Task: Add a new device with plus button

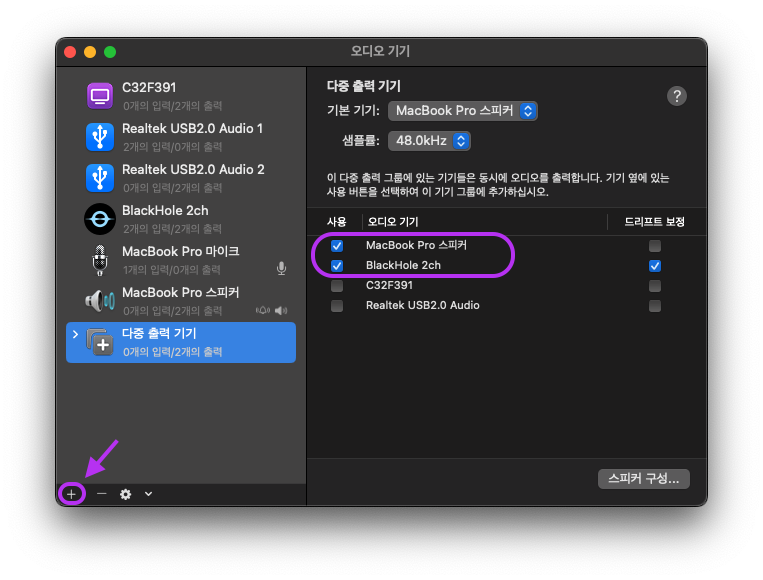Action: pyautogui.click(x=72, y=494)
